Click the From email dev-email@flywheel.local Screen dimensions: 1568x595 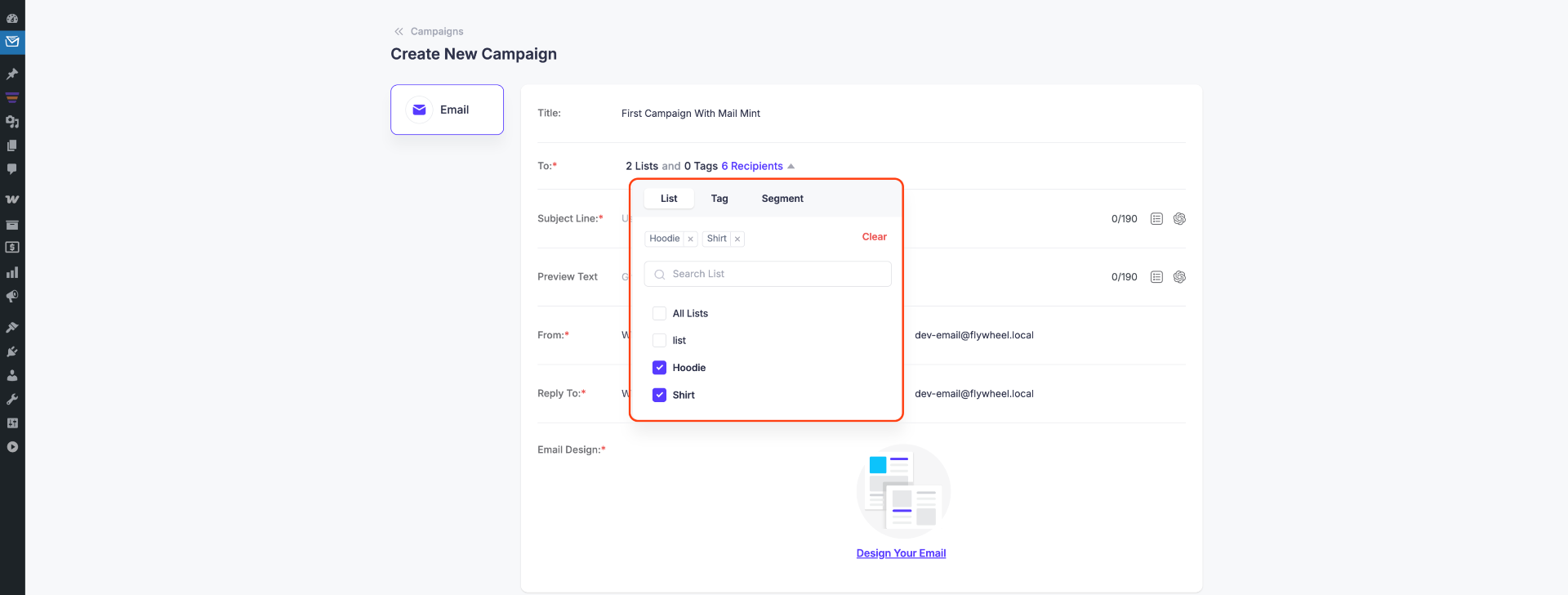tap(974, 335)
